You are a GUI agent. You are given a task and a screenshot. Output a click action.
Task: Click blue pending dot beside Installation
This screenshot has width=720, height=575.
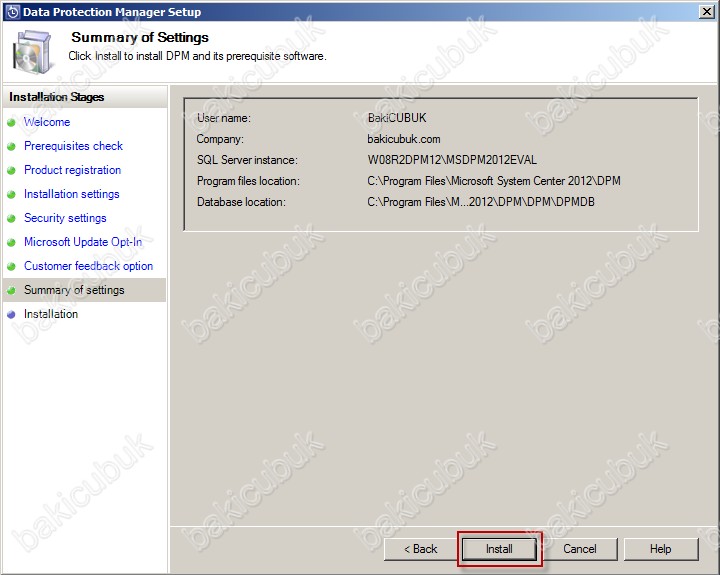pyautogui.click(x=11, y=315)
